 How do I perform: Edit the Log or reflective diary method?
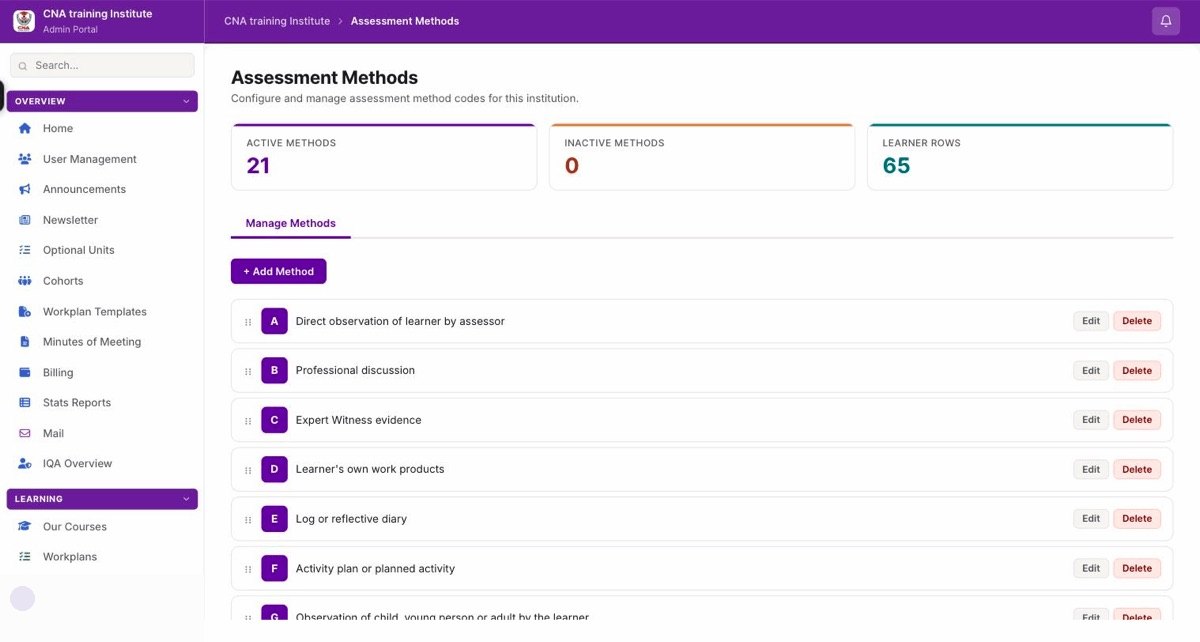[x=1091, y=518]
